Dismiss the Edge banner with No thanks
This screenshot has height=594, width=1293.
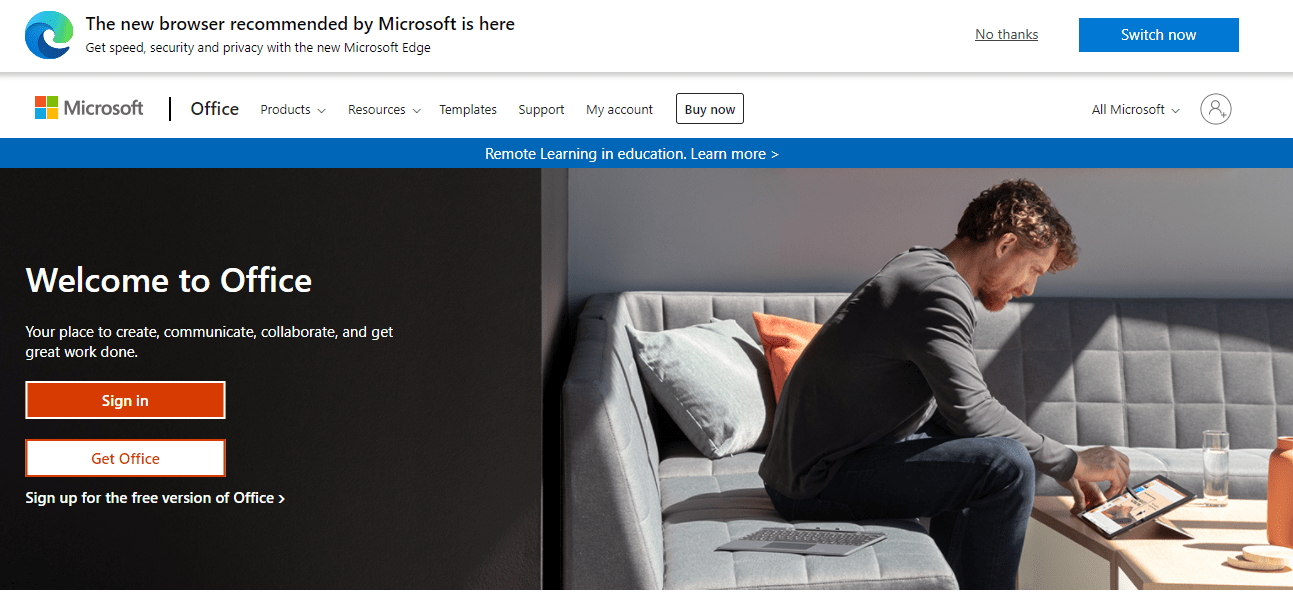[1006, 35]
